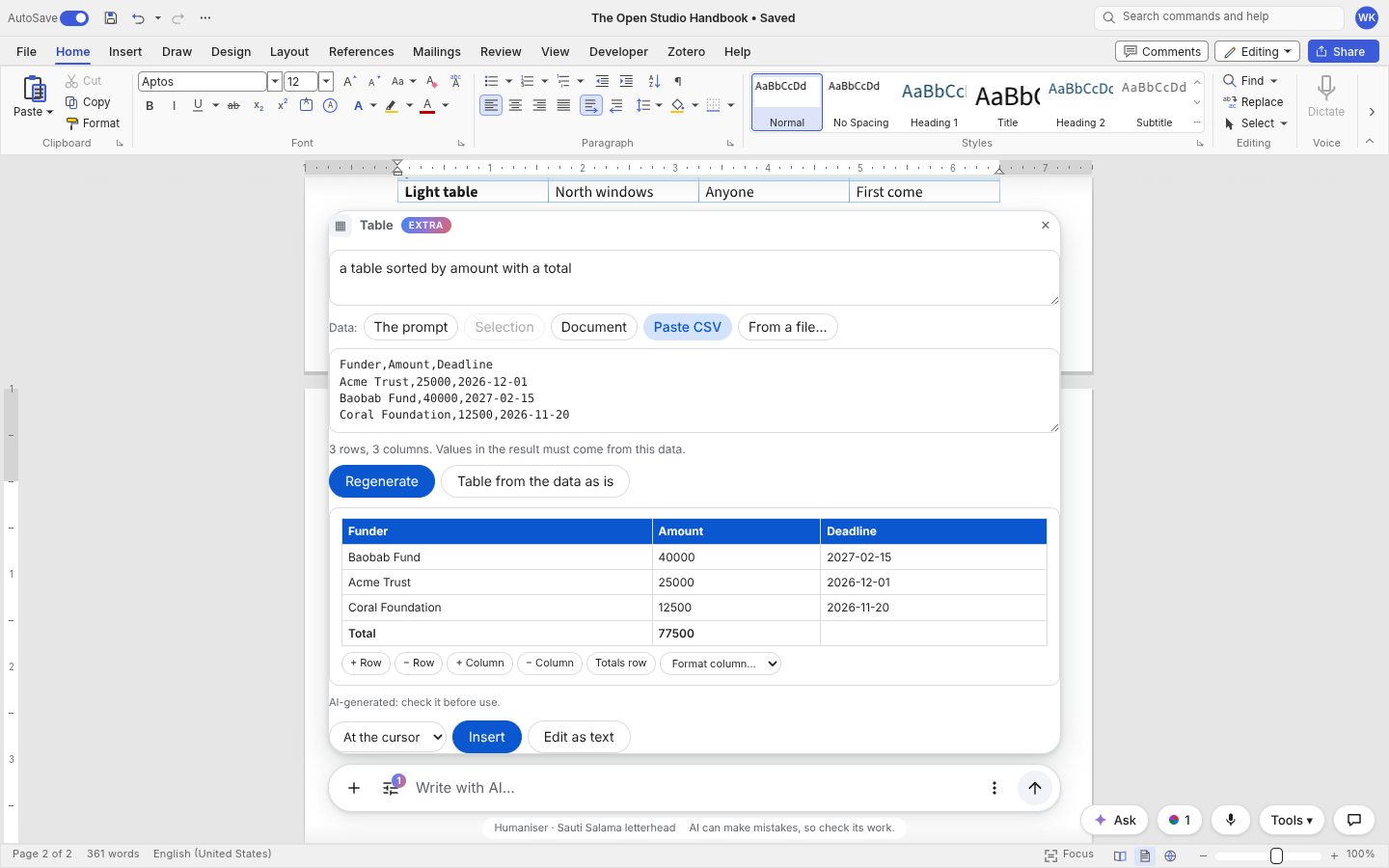Open the 'At the cursor' placement dropdown
1389x868 pixels.
[x=388, y=737]
